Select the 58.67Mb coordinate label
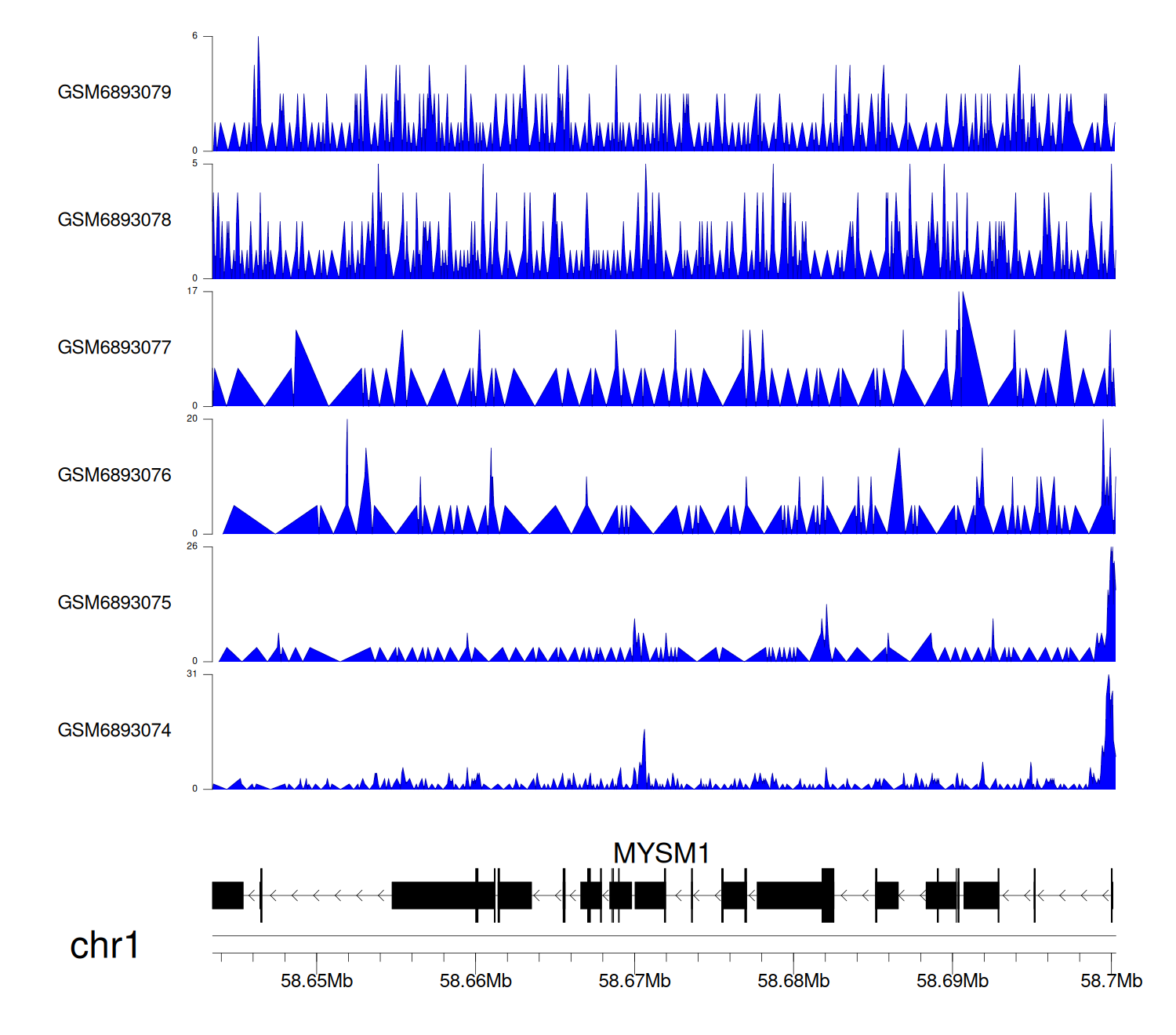 pyautogui.click(x=634, y=981)
